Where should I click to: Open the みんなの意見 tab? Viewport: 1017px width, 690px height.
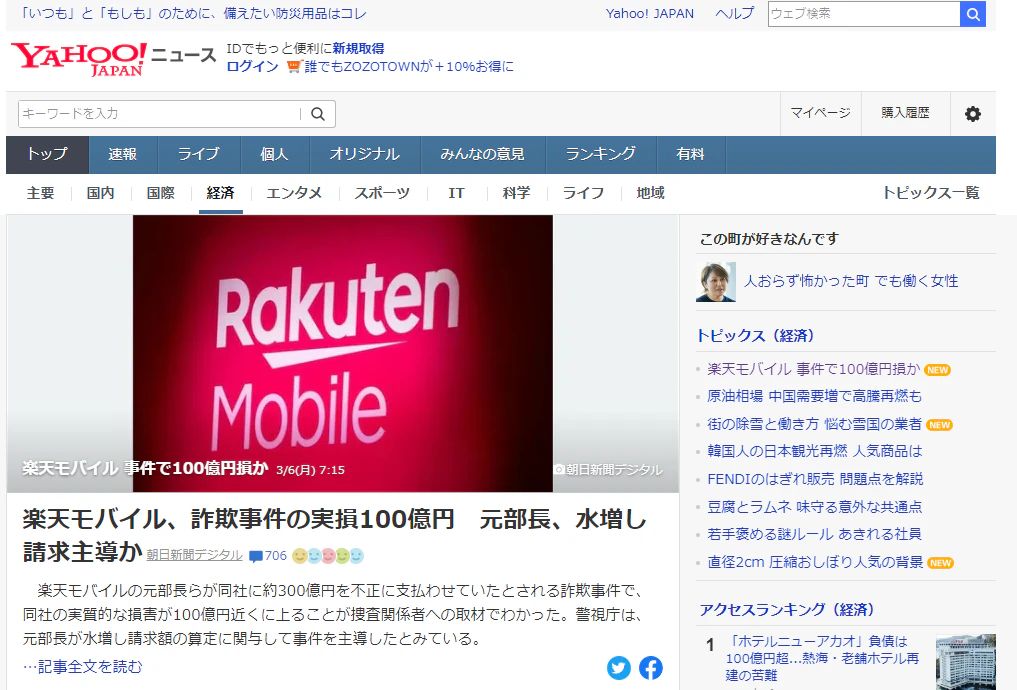tap(483, 154)
